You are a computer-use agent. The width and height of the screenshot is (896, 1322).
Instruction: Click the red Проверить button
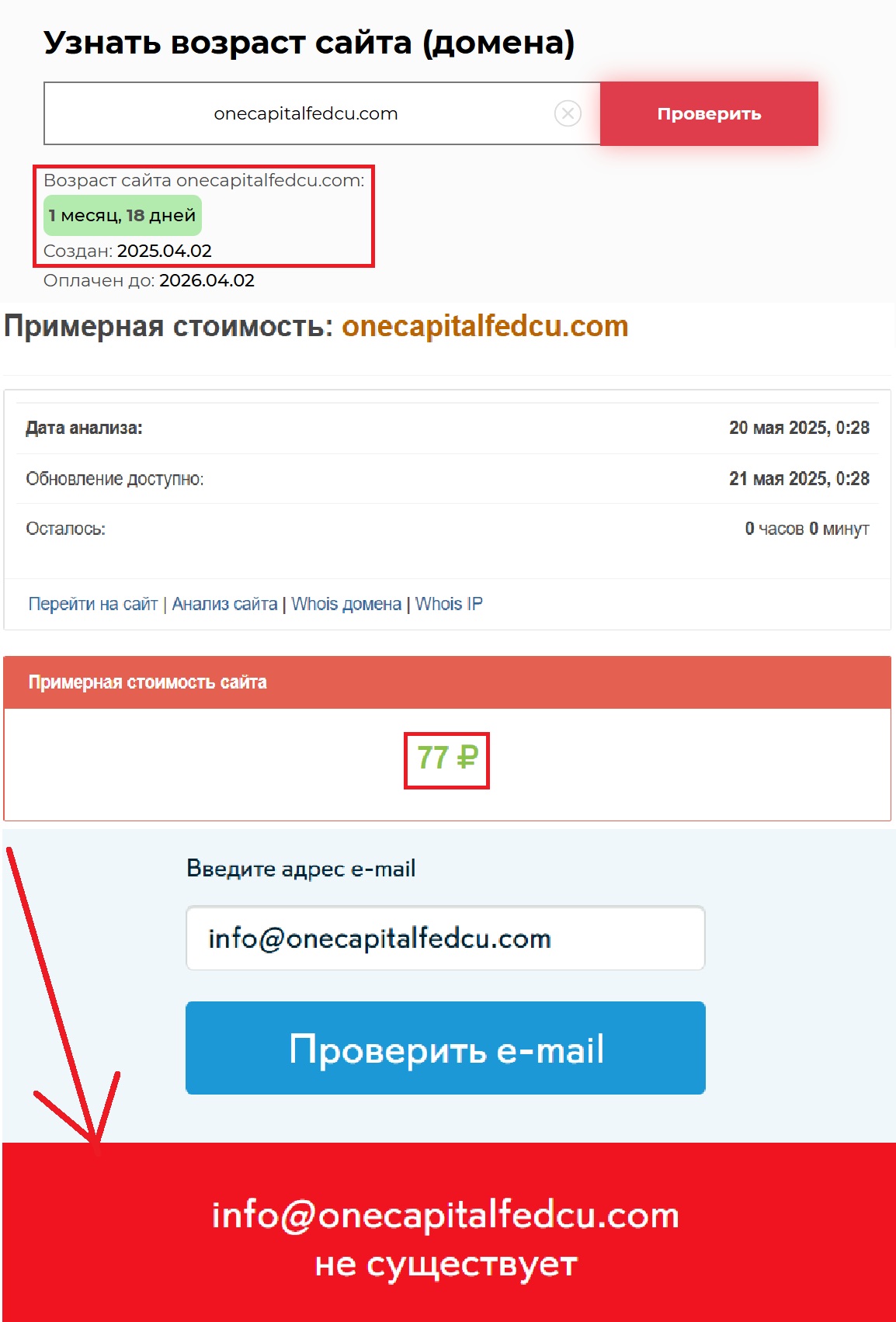[709, 113]
